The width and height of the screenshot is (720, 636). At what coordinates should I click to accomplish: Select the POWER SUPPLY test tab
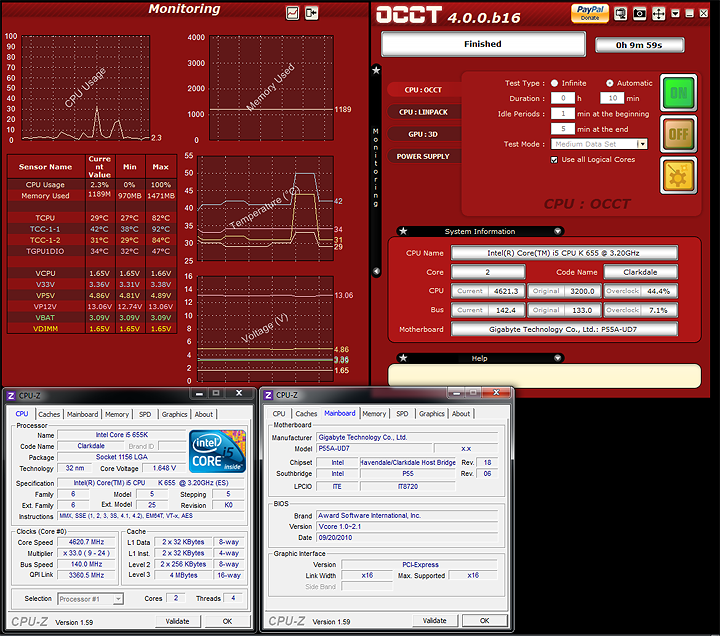pyautogui.click(x=423, y=156)
